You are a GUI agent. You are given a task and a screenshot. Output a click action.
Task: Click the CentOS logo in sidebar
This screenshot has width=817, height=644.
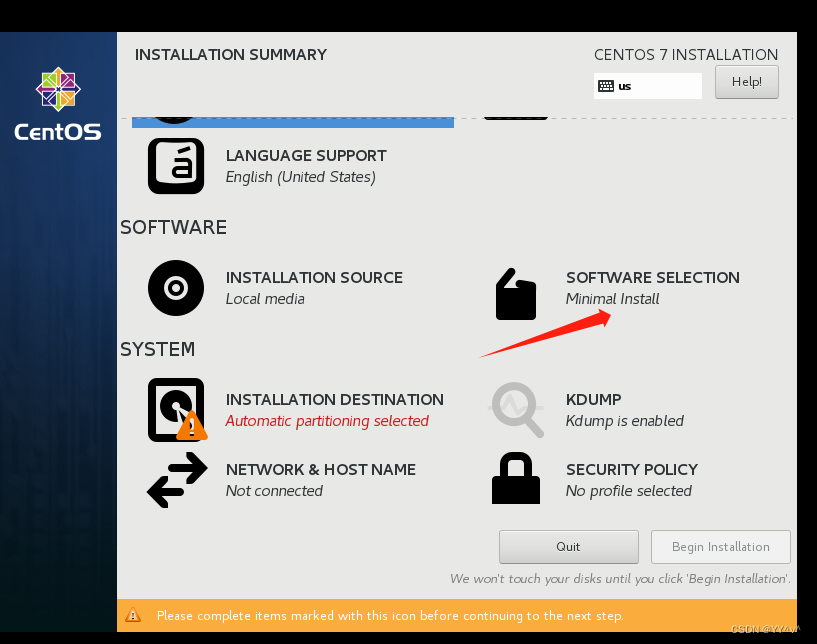click(58, 105)
